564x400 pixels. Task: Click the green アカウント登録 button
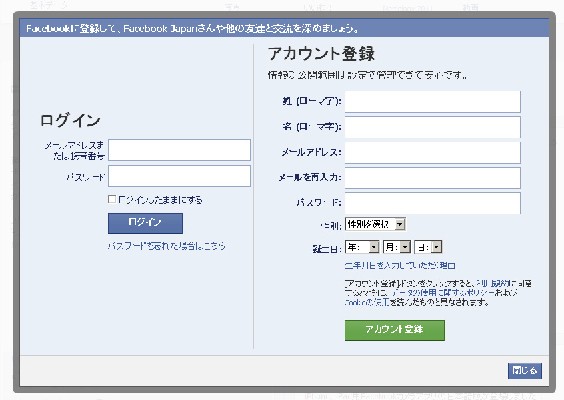point(395,330)
